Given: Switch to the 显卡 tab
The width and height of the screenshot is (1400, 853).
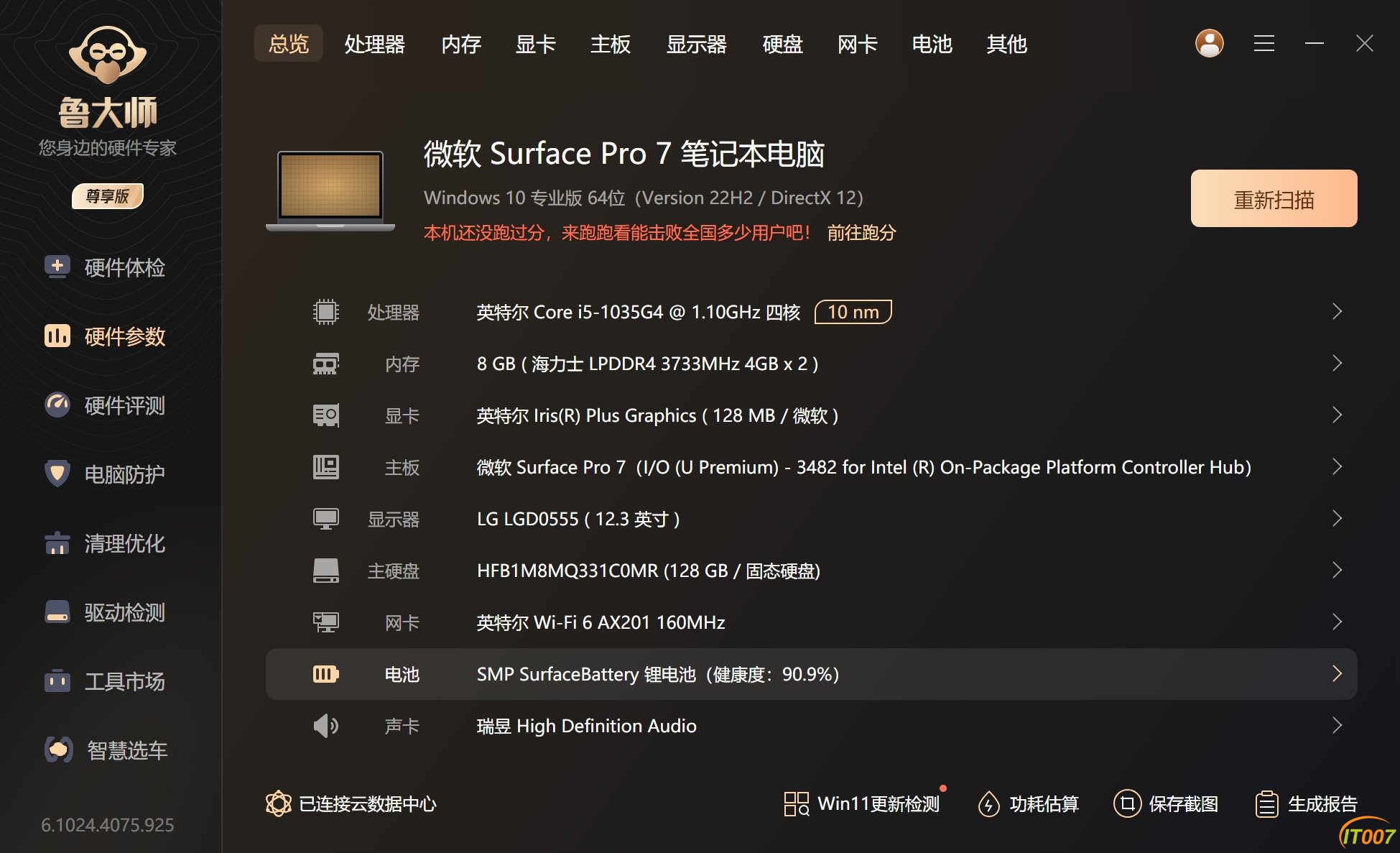Looking at the screenshot, I should click(x=536, y=44).
